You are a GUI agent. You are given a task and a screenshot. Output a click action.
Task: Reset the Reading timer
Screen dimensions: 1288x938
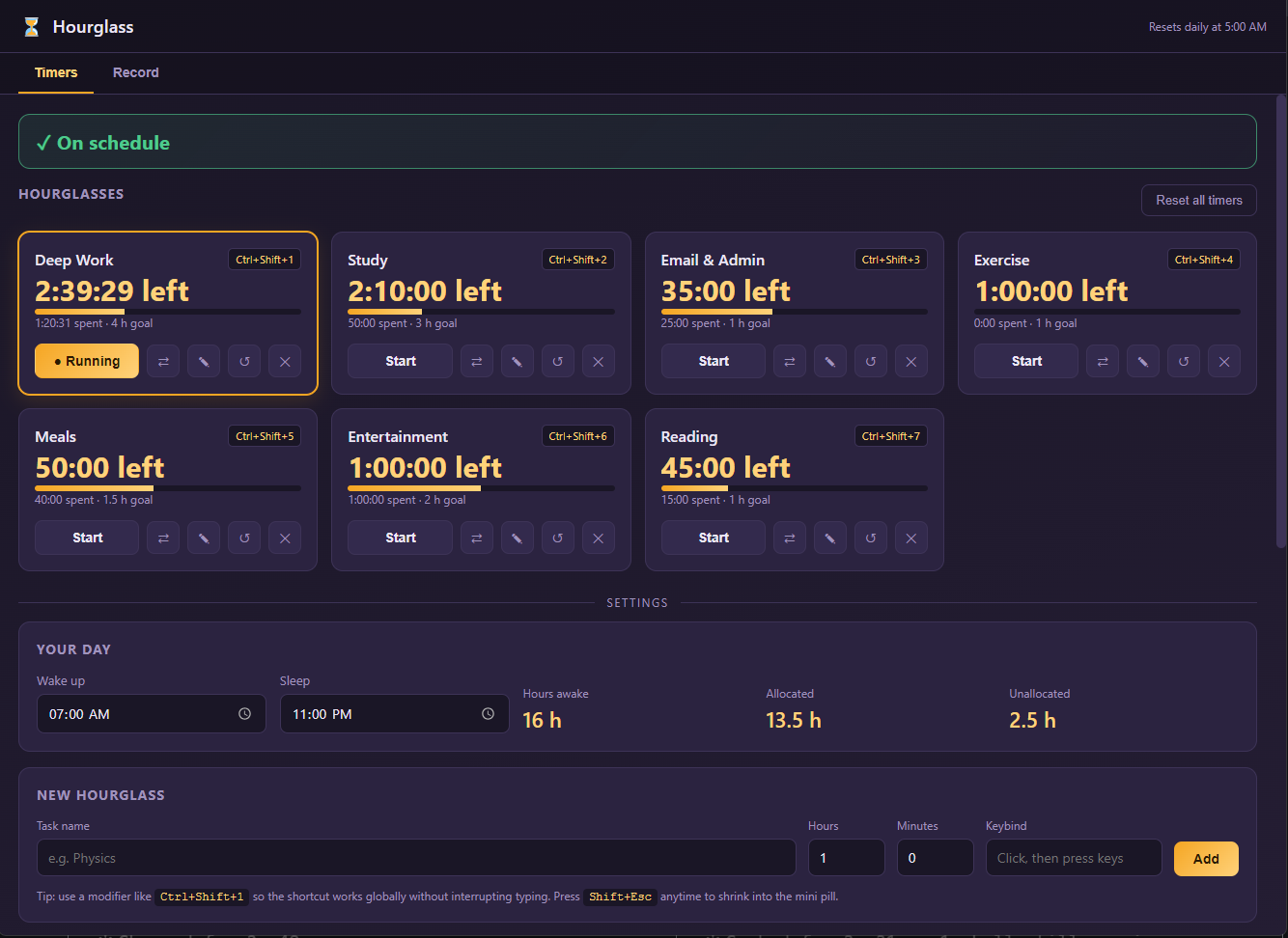(870, 538)
